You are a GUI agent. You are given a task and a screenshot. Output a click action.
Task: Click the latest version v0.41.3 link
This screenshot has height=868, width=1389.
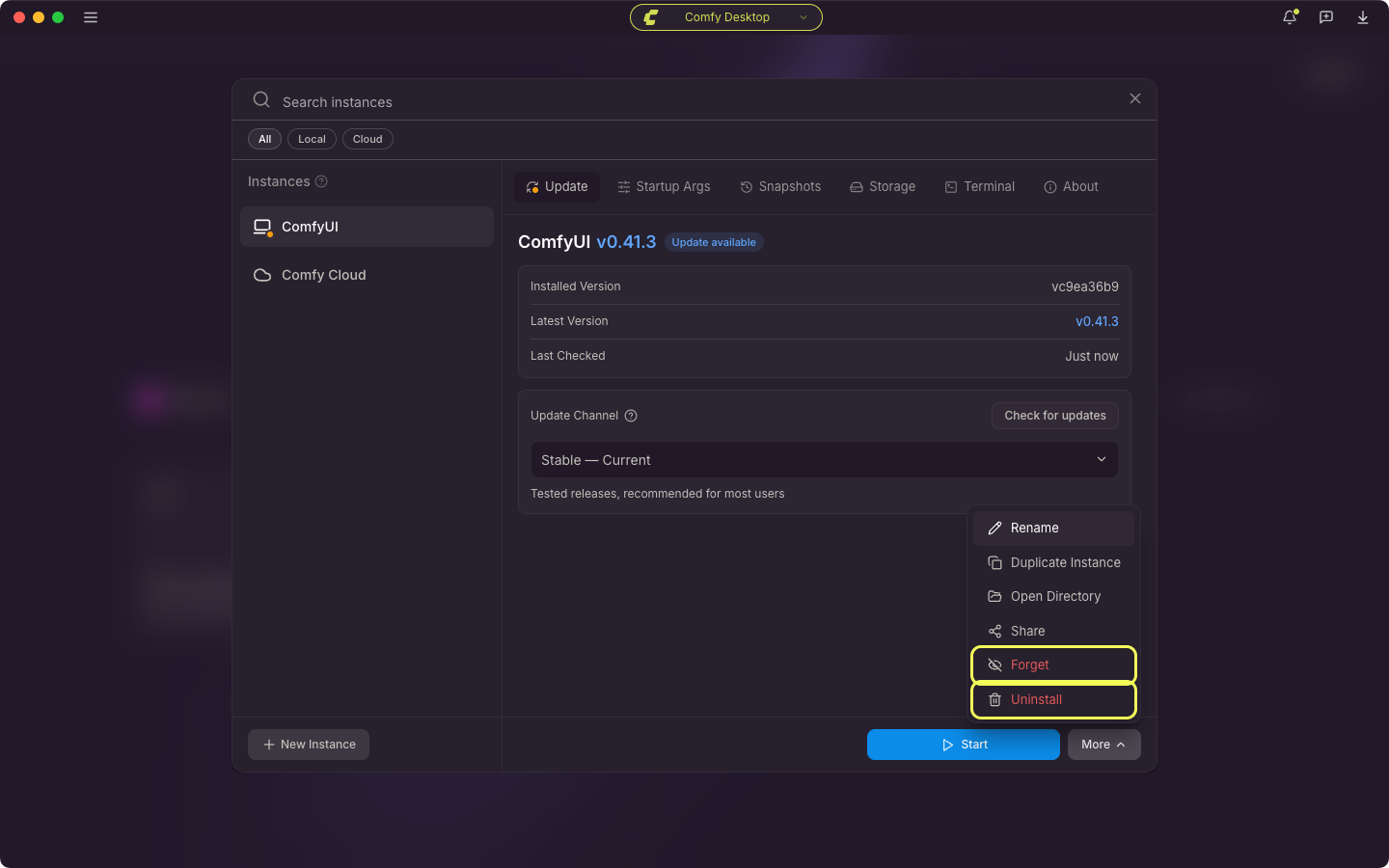point(1097,321)
